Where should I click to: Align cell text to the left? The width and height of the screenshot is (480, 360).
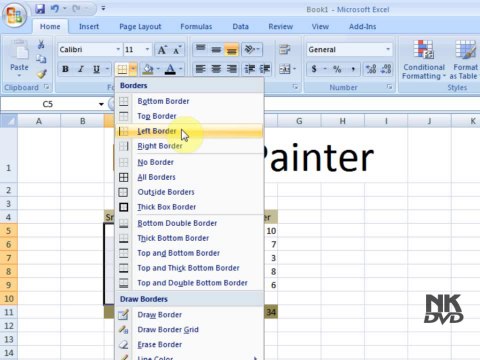200,69
